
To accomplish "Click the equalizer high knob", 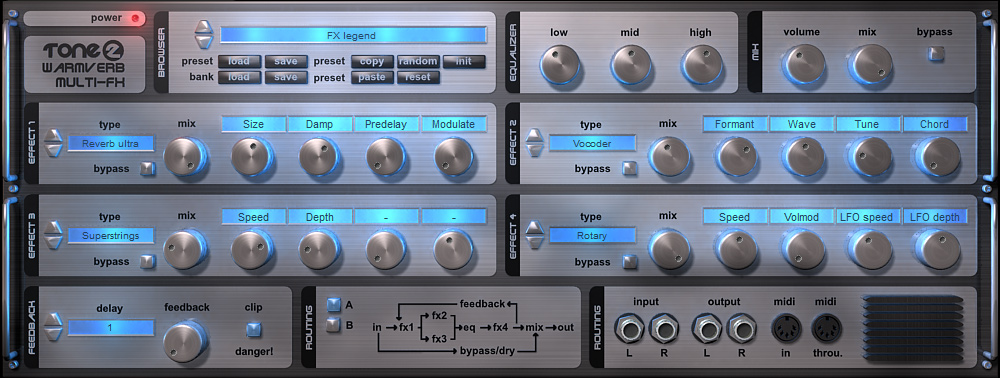I will coord(701,64).
